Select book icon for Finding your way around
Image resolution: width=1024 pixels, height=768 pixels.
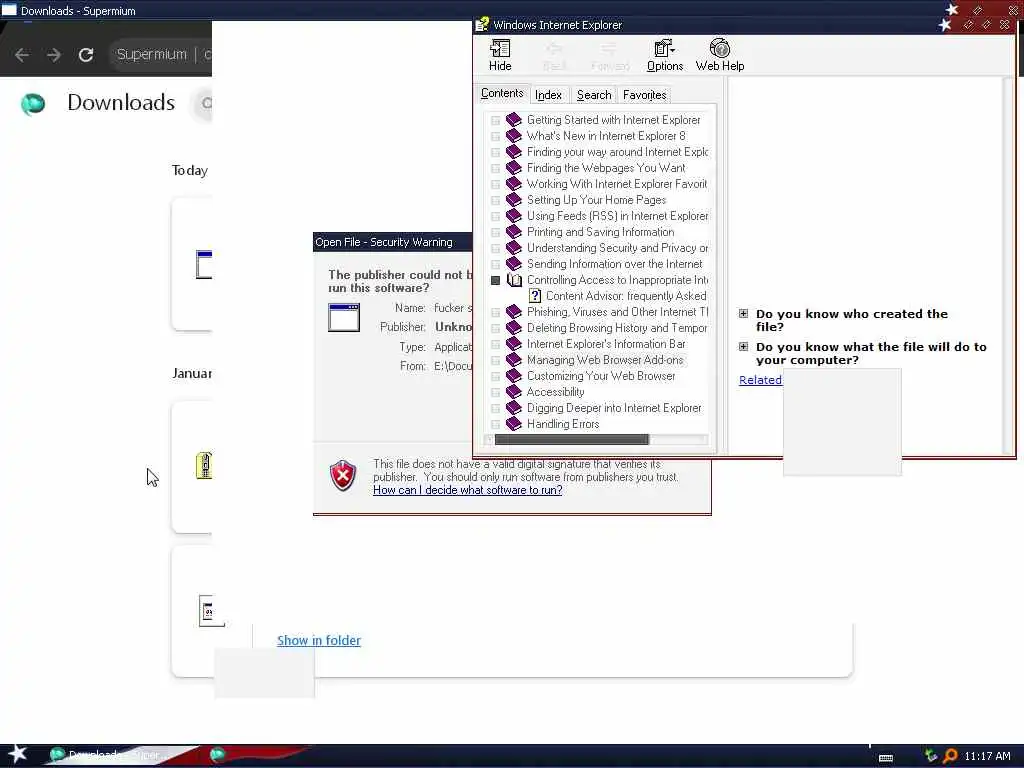pyautogui.click(x=514, y=152)
